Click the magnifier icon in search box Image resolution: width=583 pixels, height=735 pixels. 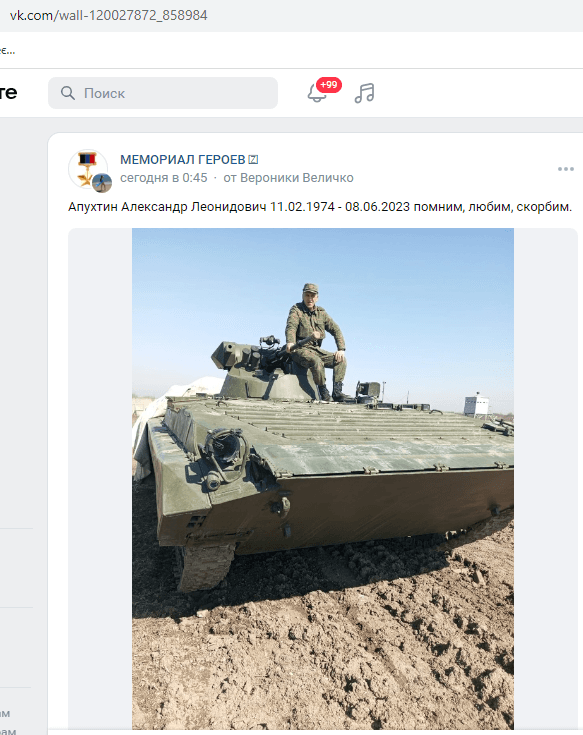[x=68, y=93]
